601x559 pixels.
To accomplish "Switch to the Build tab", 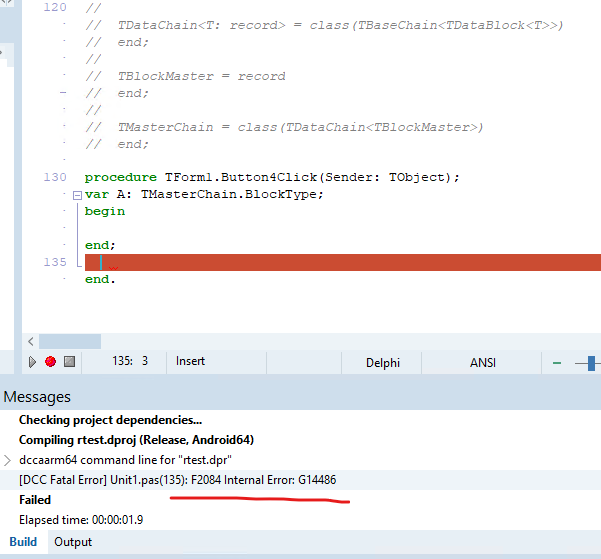I will click(x=23, y=542).
